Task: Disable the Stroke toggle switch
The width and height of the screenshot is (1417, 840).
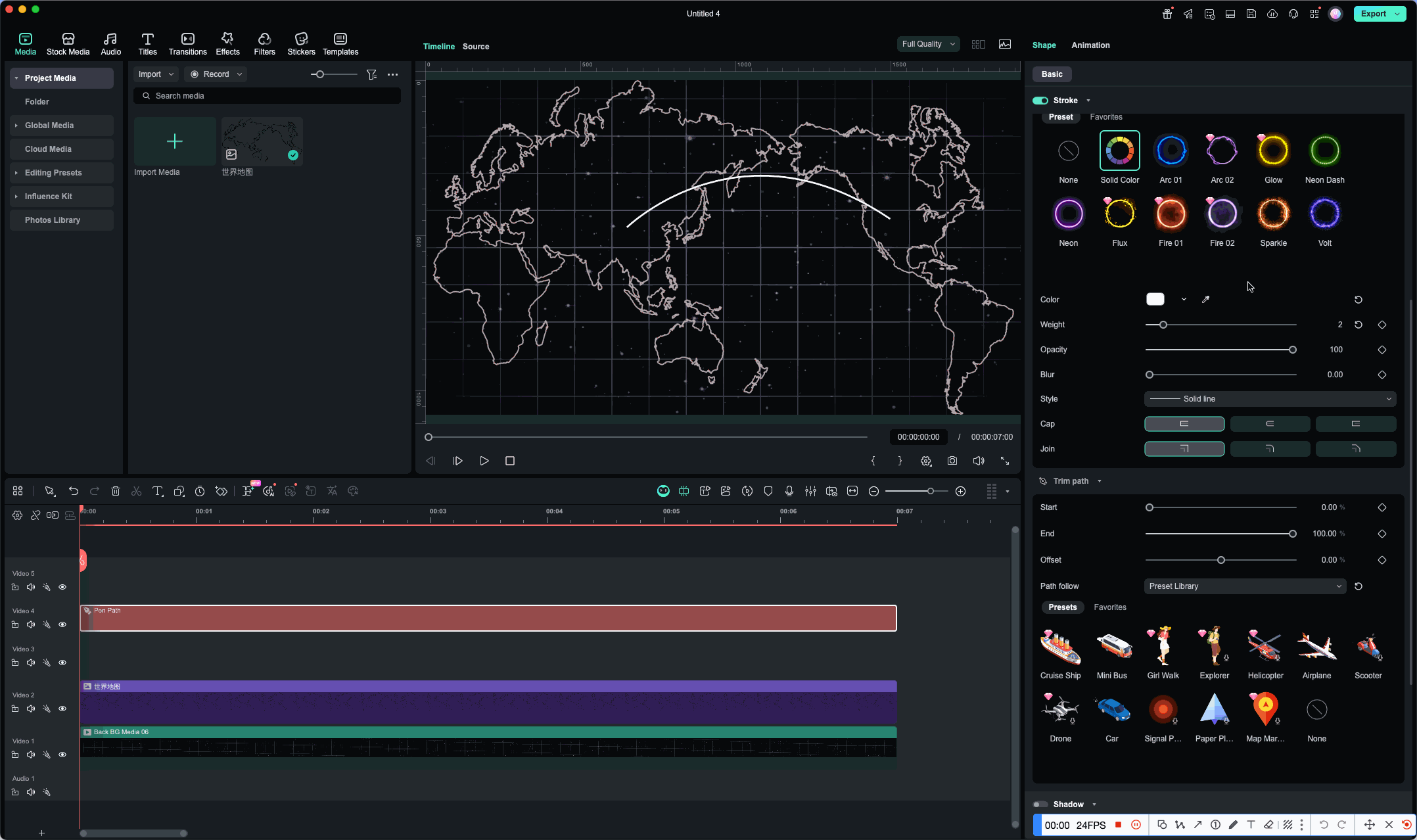Action: (1040, 101)
